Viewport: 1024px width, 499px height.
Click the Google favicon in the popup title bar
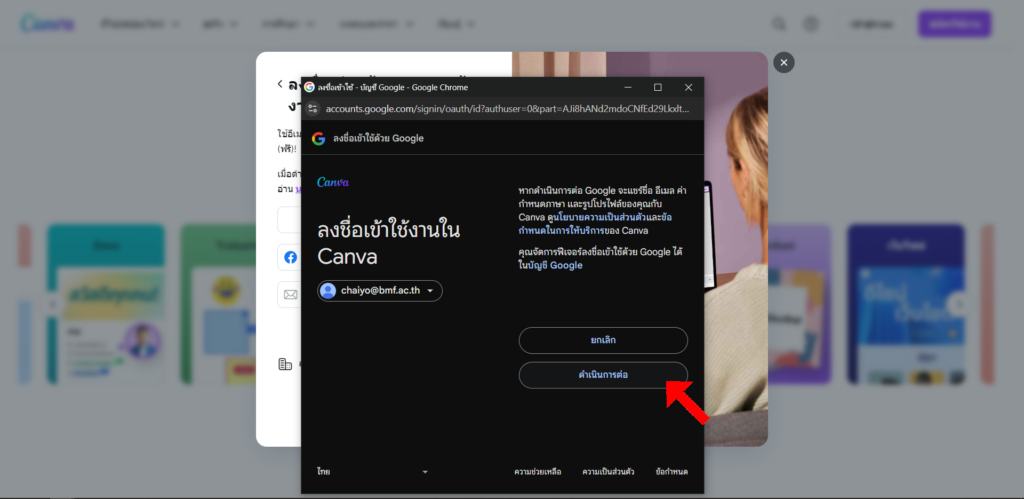(310, 87)
